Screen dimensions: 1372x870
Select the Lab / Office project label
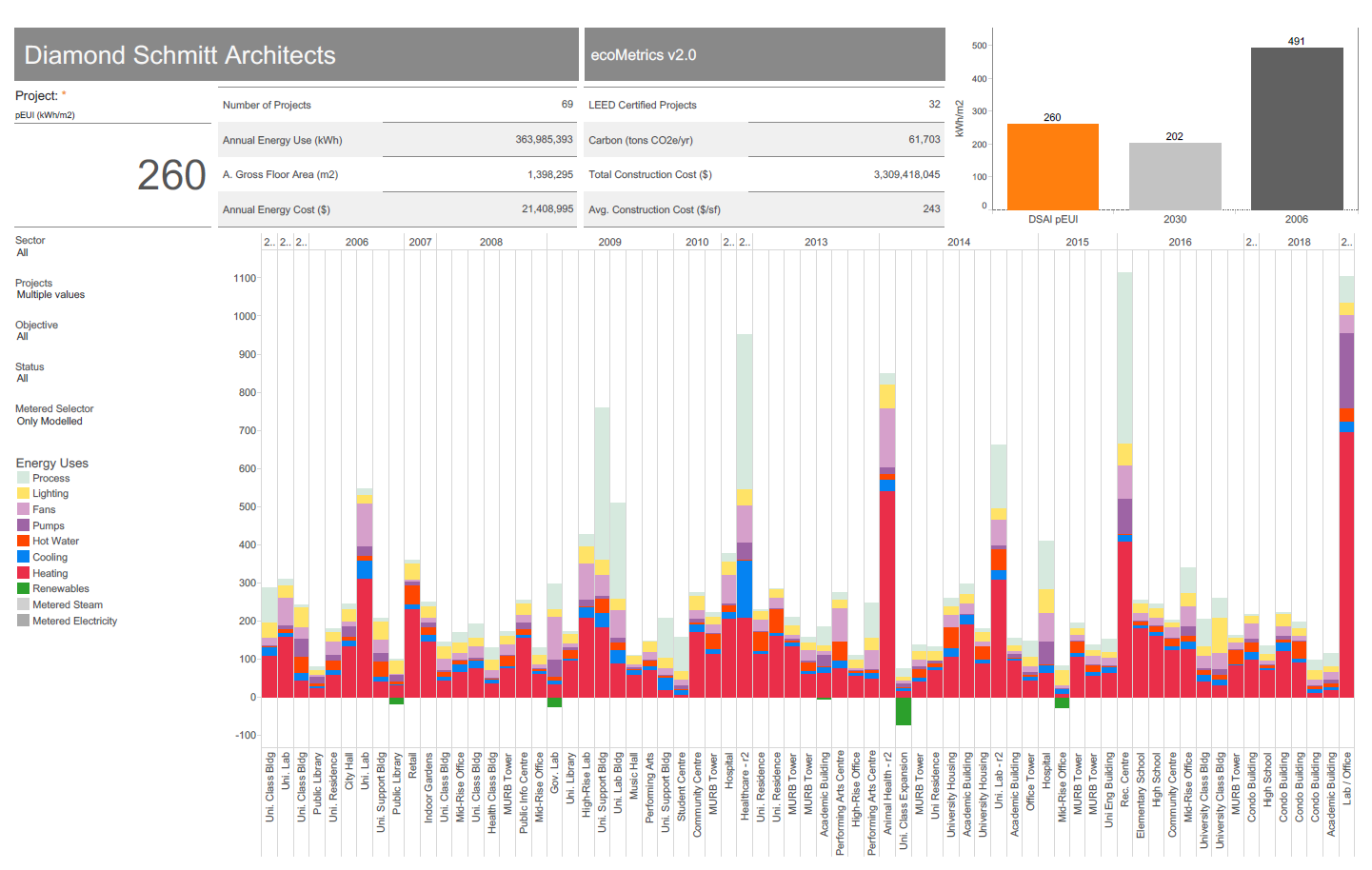tap(1346, 779)
